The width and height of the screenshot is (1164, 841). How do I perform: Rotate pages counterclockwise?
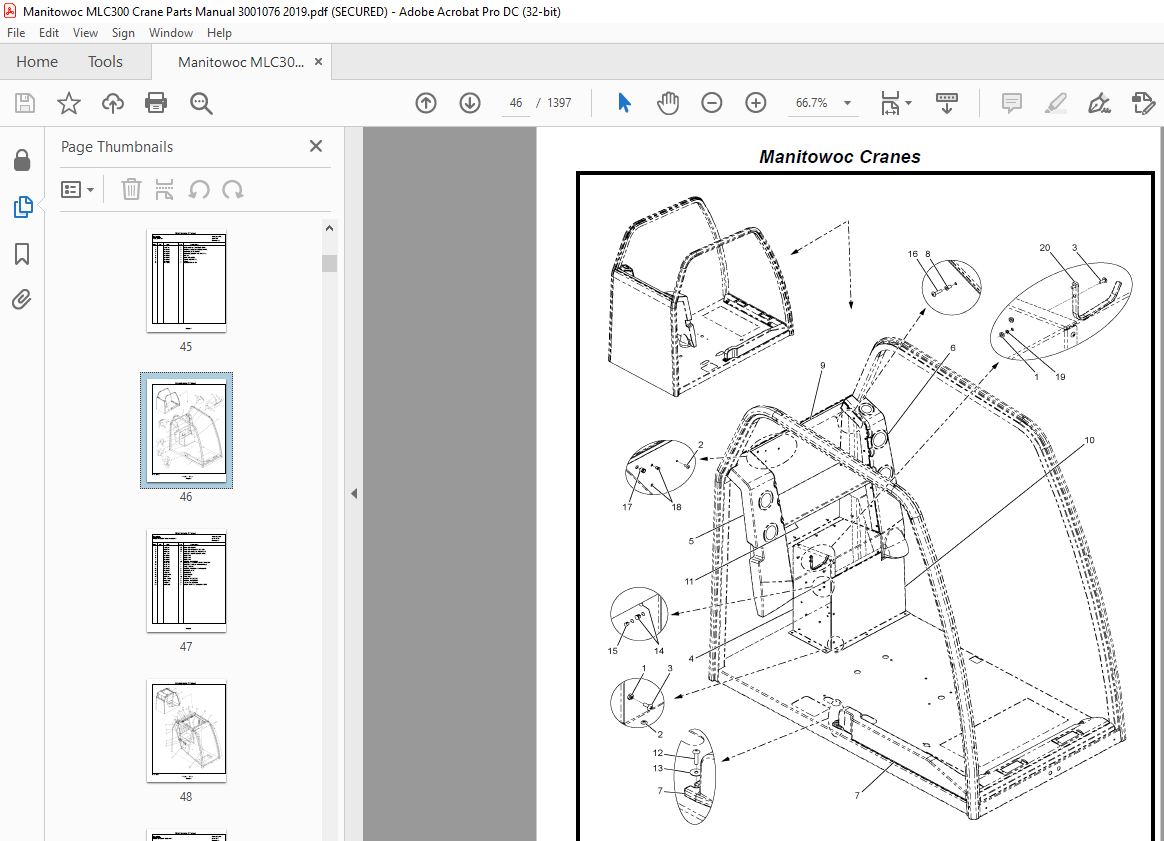point(198,190)
